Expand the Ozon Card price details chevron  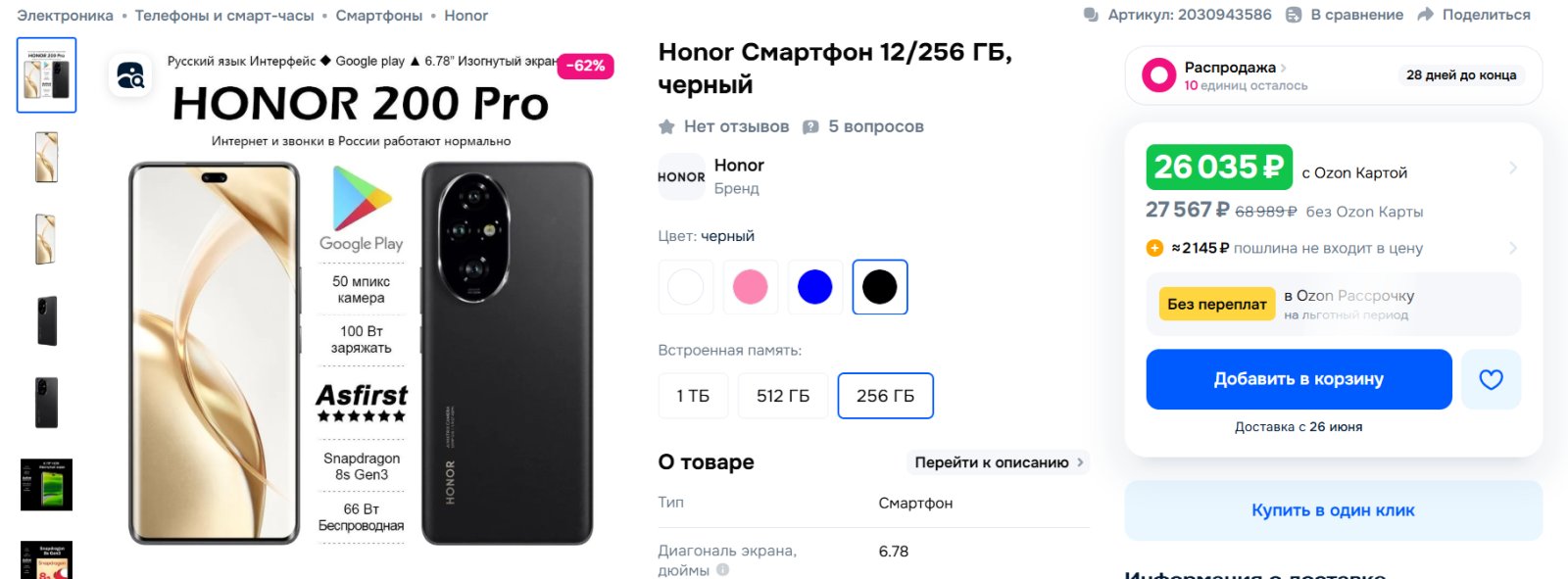click(x=1513, y=169)
